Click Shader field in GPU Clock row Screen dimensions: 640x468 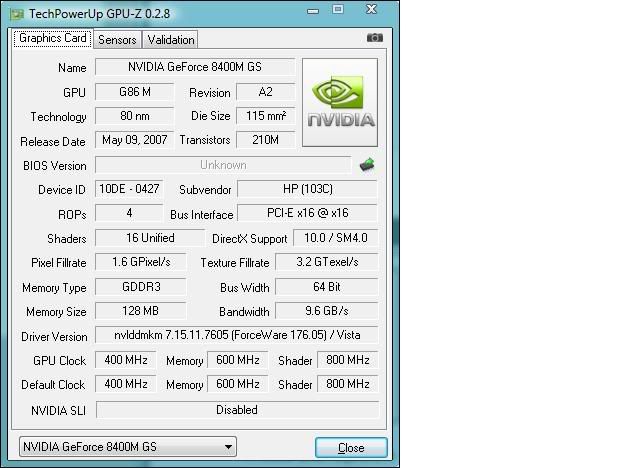[348, 360]
